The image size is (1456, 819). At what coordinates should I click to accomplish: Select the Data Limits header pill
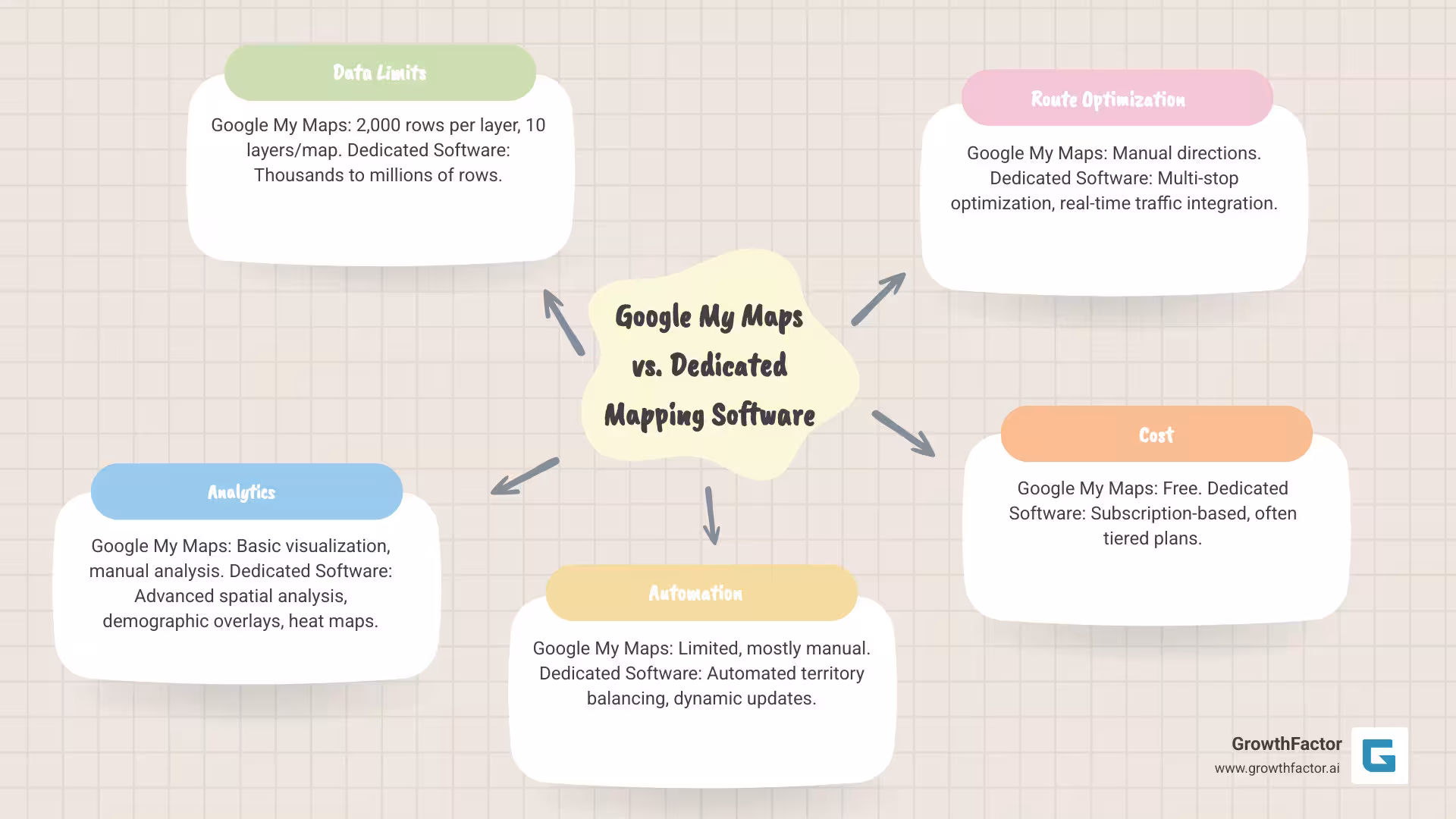[x=379, y=73]
